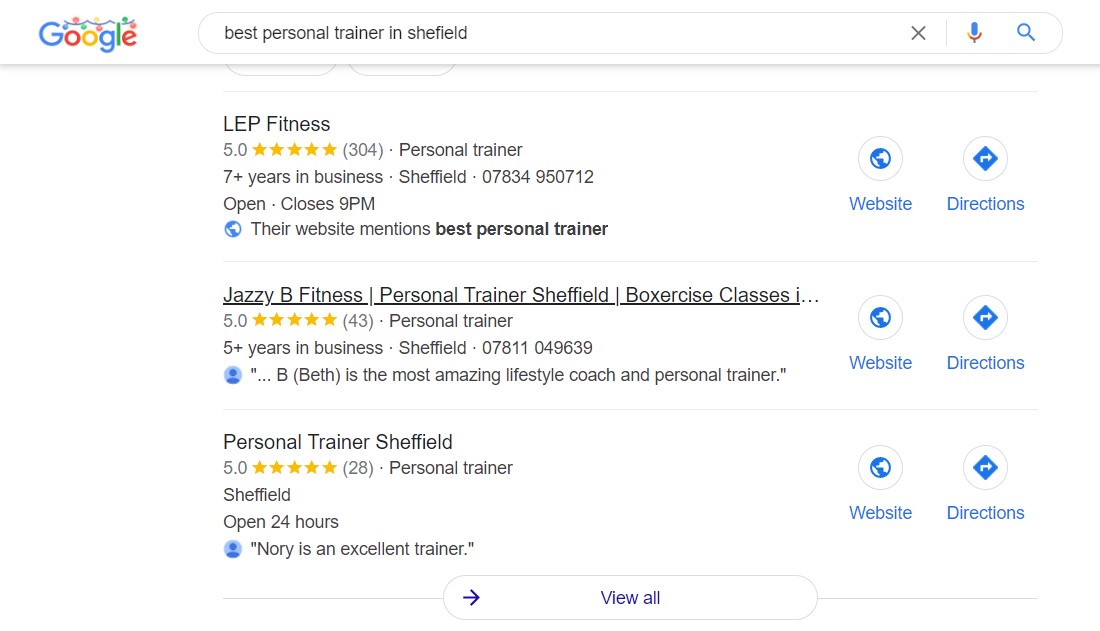The height and width of the screenshot is (631, 1100).
Task: Open Jazzy B Fitness website via its globe icon
Action: 880,317
